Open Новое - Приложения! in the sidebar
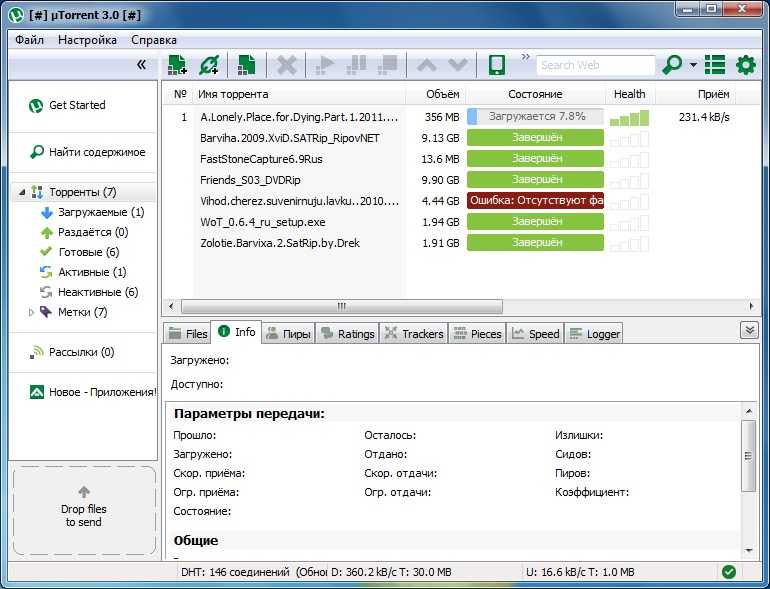 click(x=93, y=392)
